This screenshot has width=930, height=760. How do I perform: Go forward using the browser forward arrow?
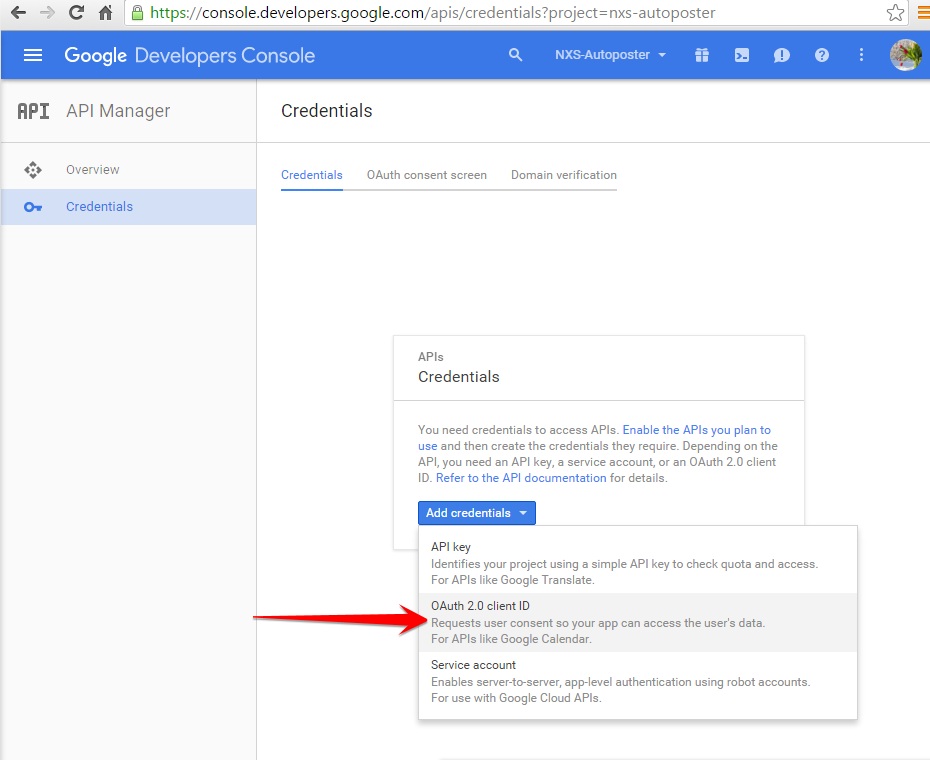tap(47, 12)
